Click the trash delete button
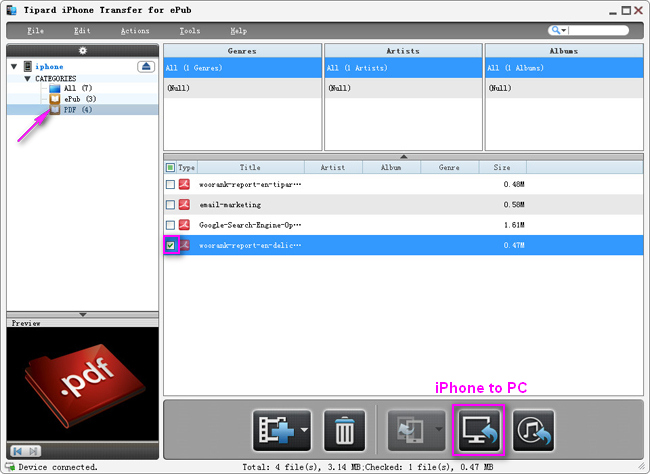 pos(344,430)
